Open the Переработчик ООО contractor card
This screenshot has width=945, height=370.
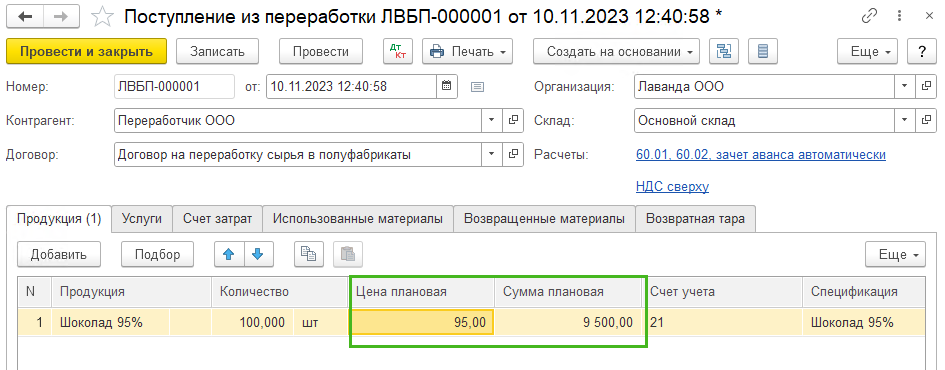tap(513, 121)
